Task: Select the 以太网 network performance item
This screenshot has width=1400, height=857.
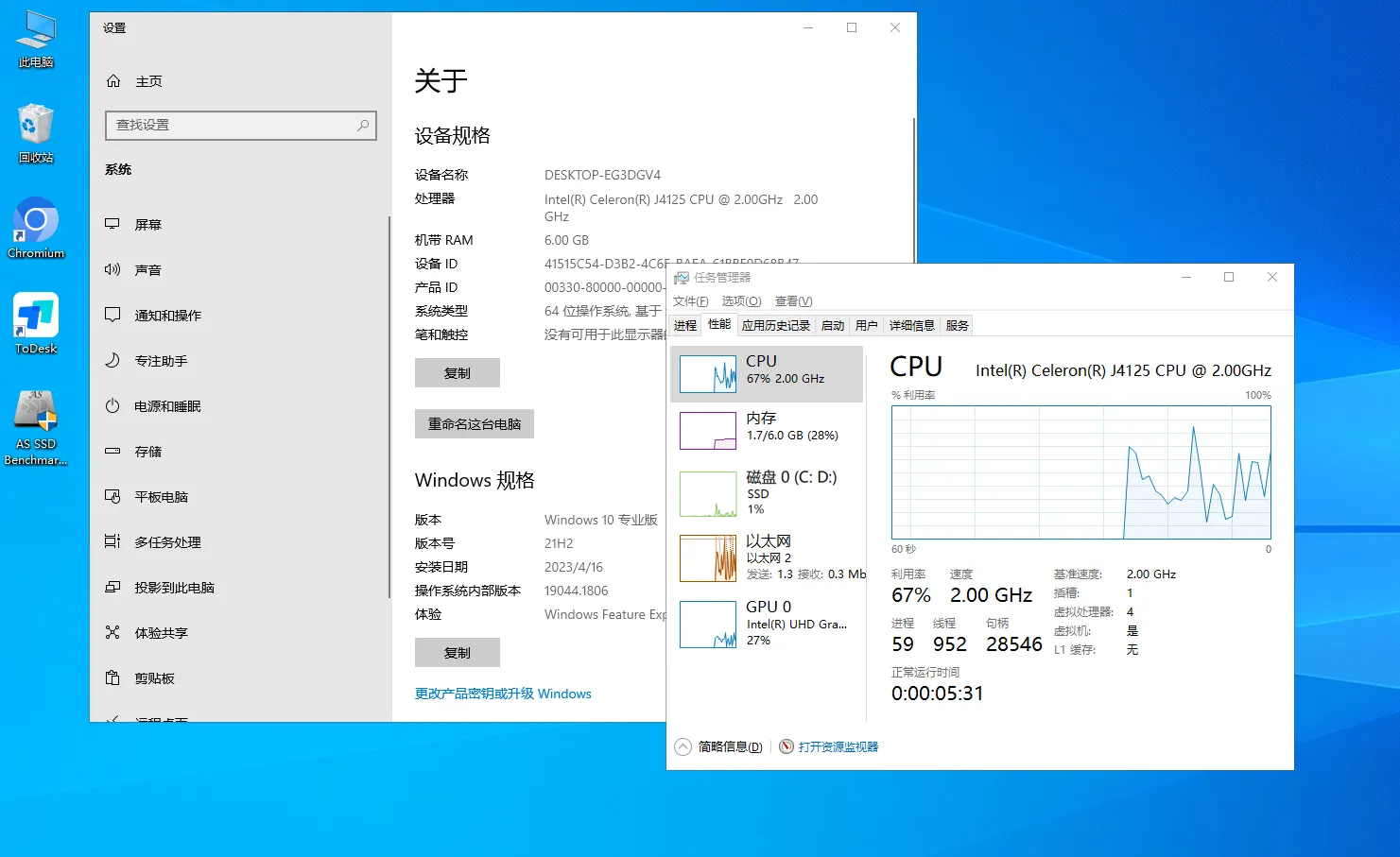Action: coord(767,557)
